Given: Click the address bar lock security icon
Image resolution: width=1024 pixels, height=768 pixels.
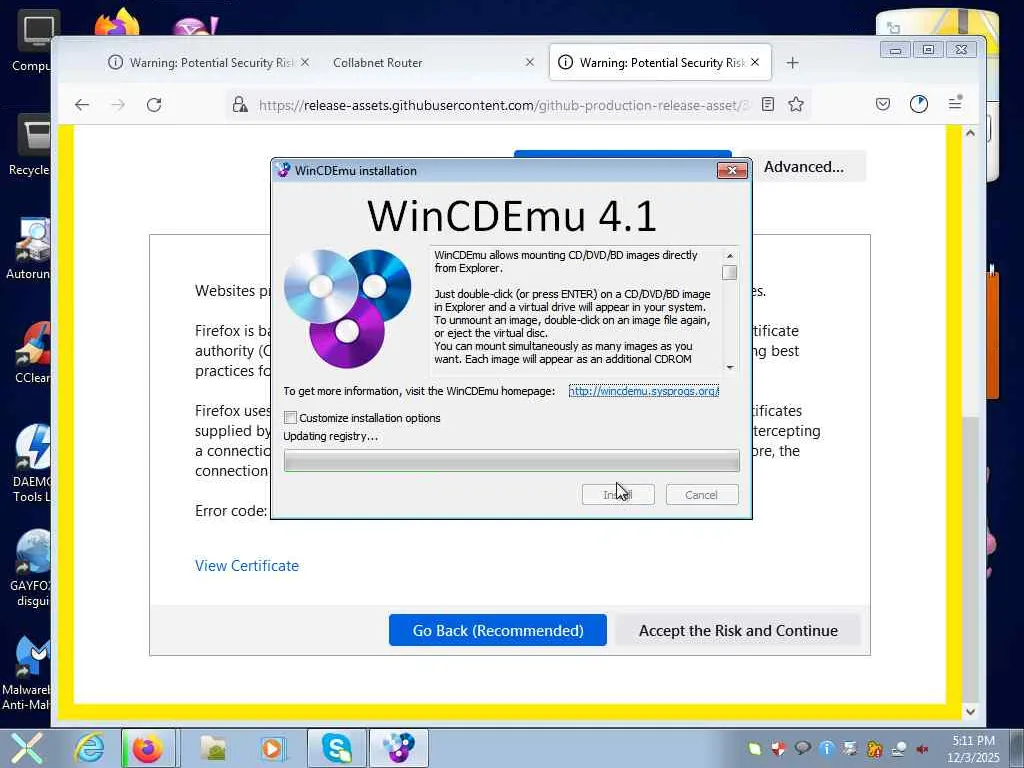Looking at the screenshot, I should click(240, 104).
